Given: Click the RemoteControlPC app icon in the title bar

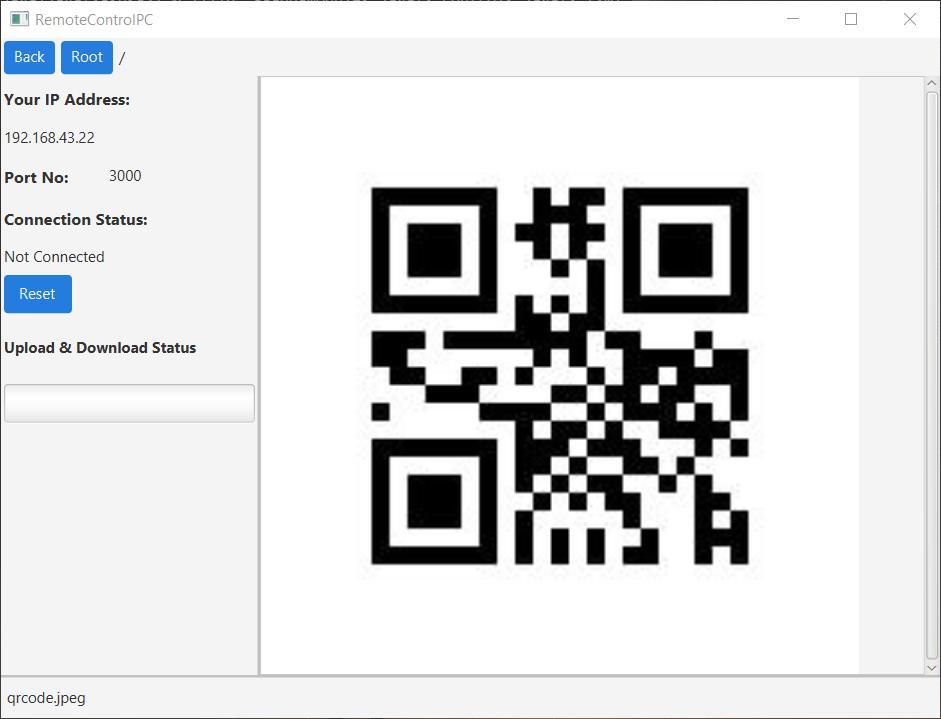Looking at the screenshot, I should [x=19, y=19].
